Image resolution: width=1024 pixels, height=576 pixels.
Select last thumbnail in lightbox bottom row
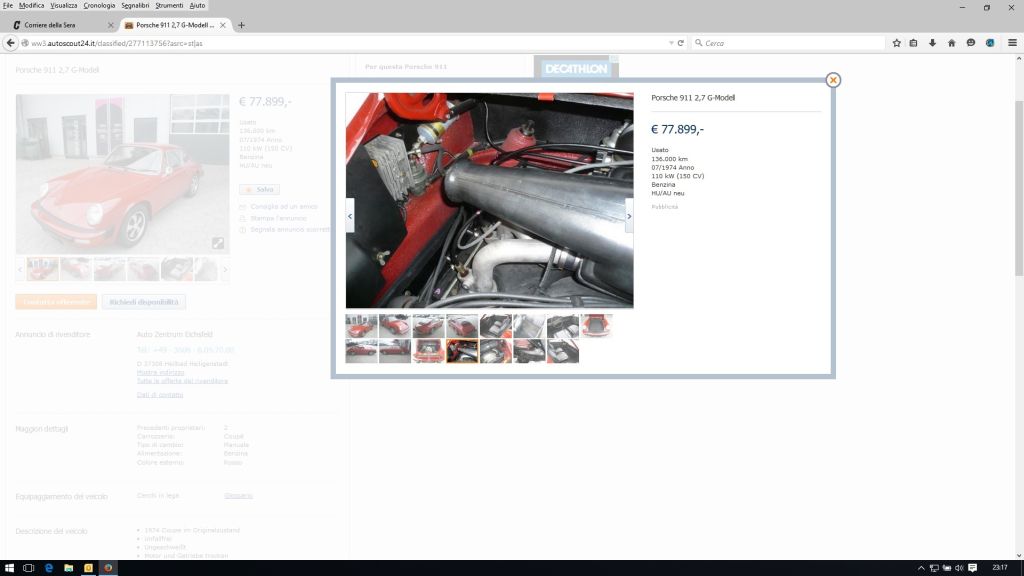tap(563, 351)
